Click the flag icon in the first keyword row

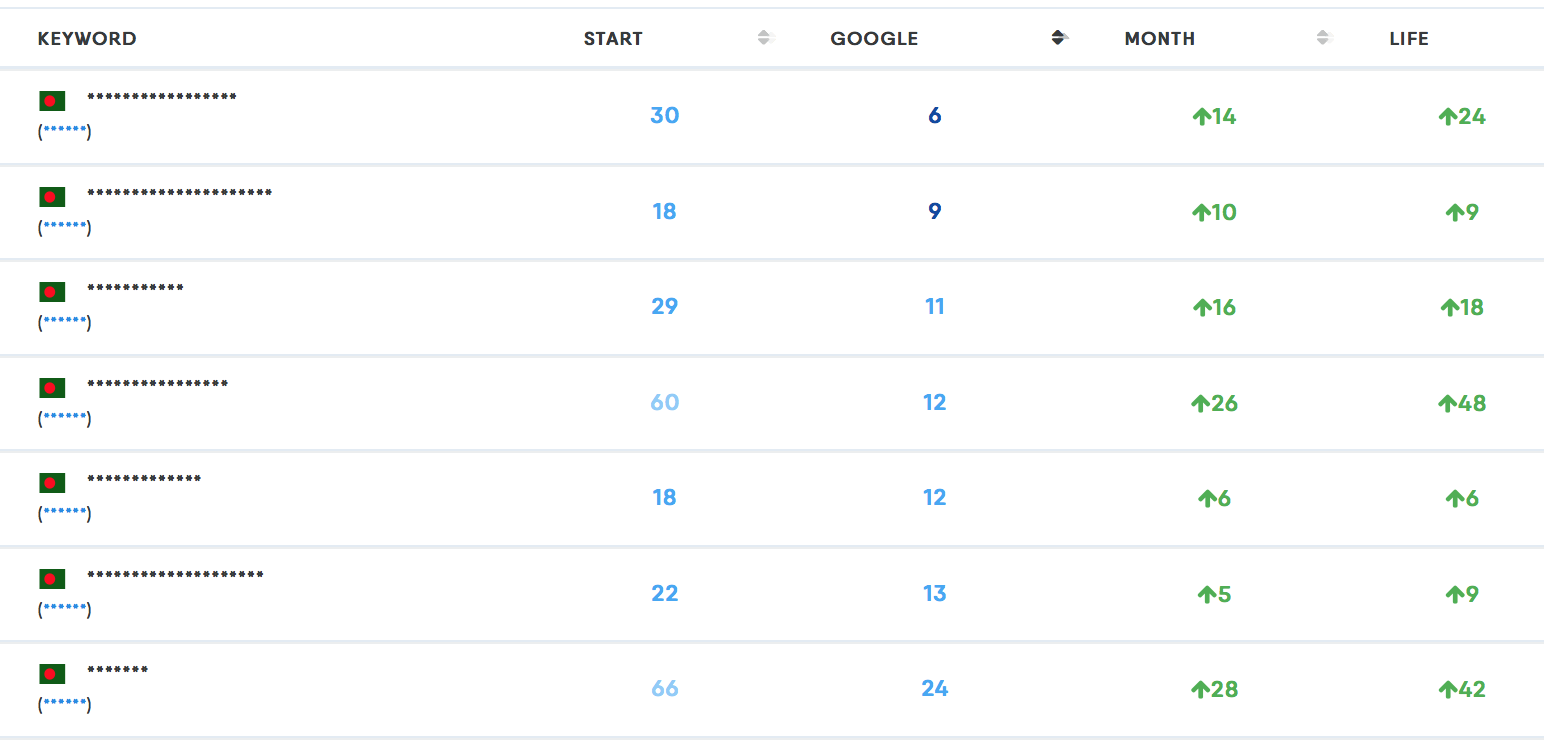pyautogui.click(x=52, y=101)
